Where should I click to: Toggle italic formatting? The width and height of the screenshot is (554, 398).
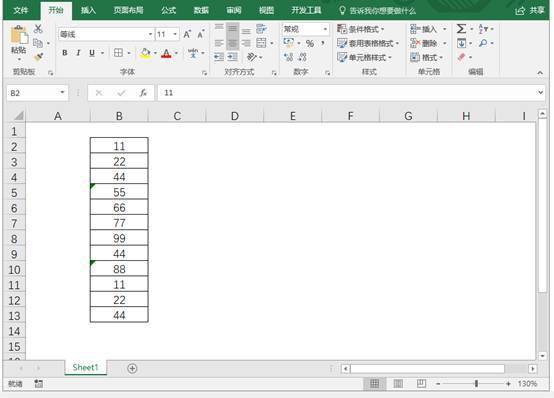coord(78,53)
